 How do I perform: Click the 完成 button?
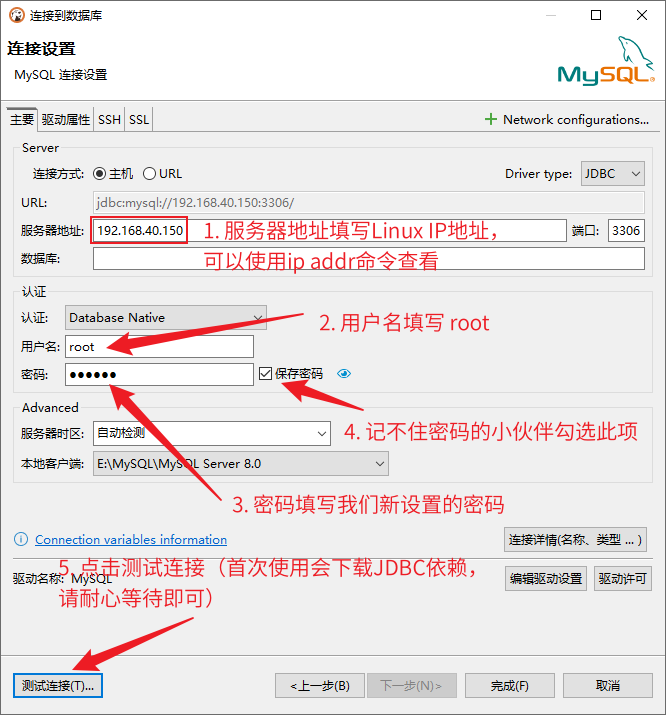[509, 686]
